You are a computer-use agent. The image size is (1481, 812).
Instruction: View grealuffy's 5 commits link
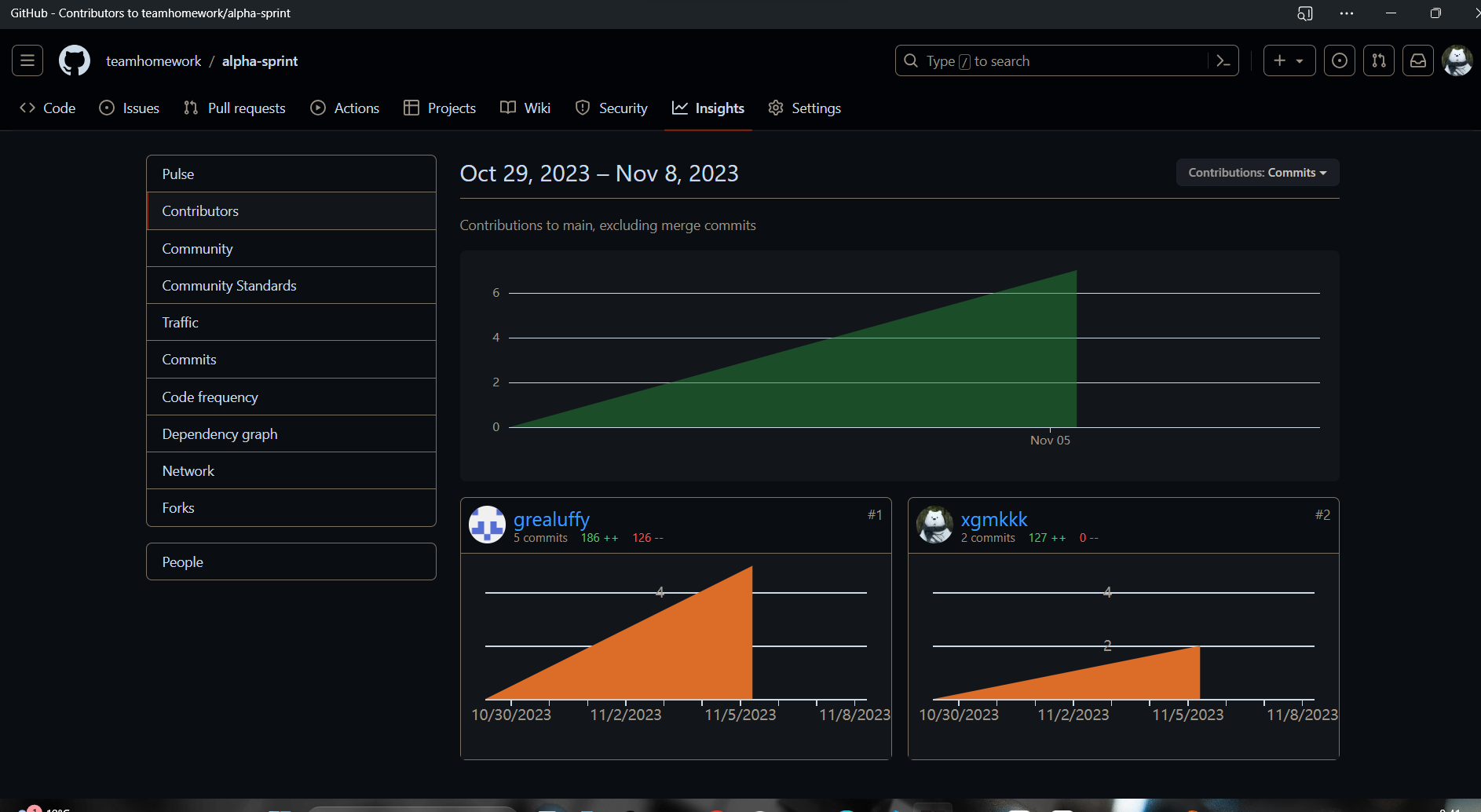point(540,538)
